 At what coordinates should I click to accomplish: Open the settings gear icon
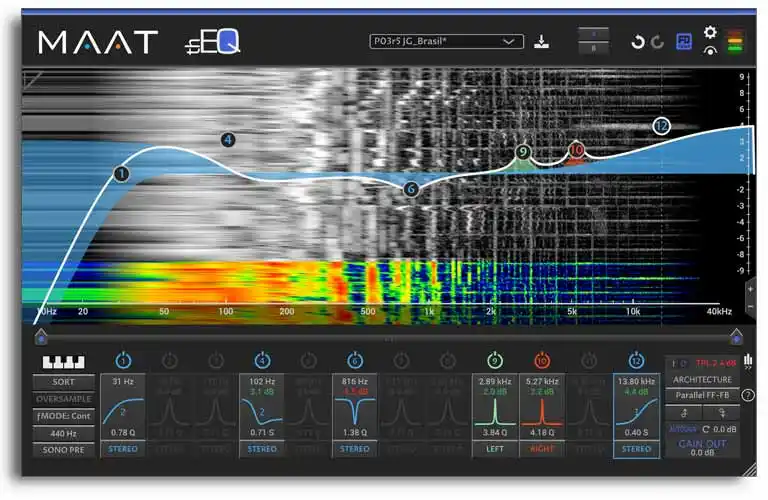710,33
